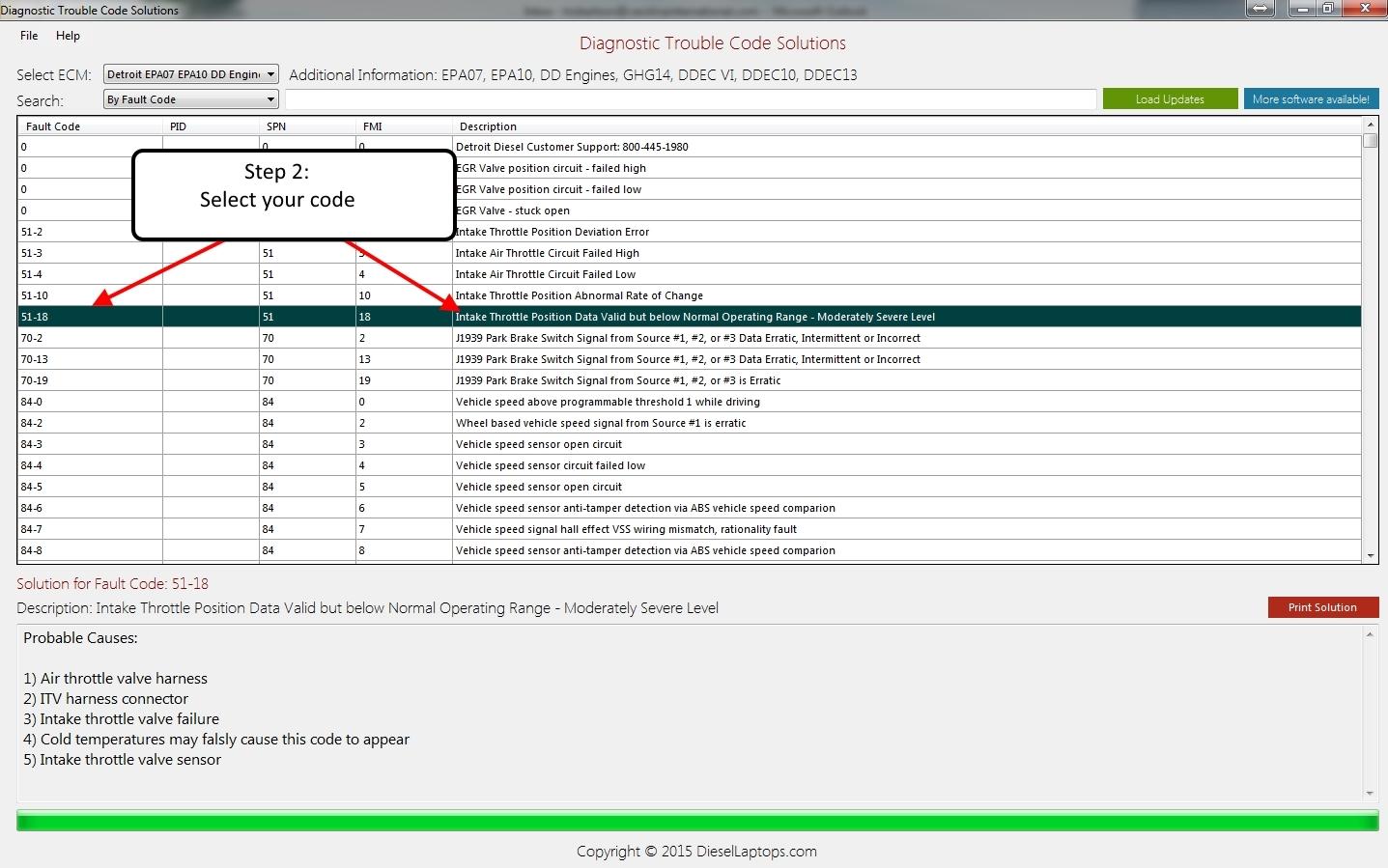Click the fault table scrollbar thumb
Viewport: 1388px width, 868px height.
pyautogui.click(x=1370, y=140)
